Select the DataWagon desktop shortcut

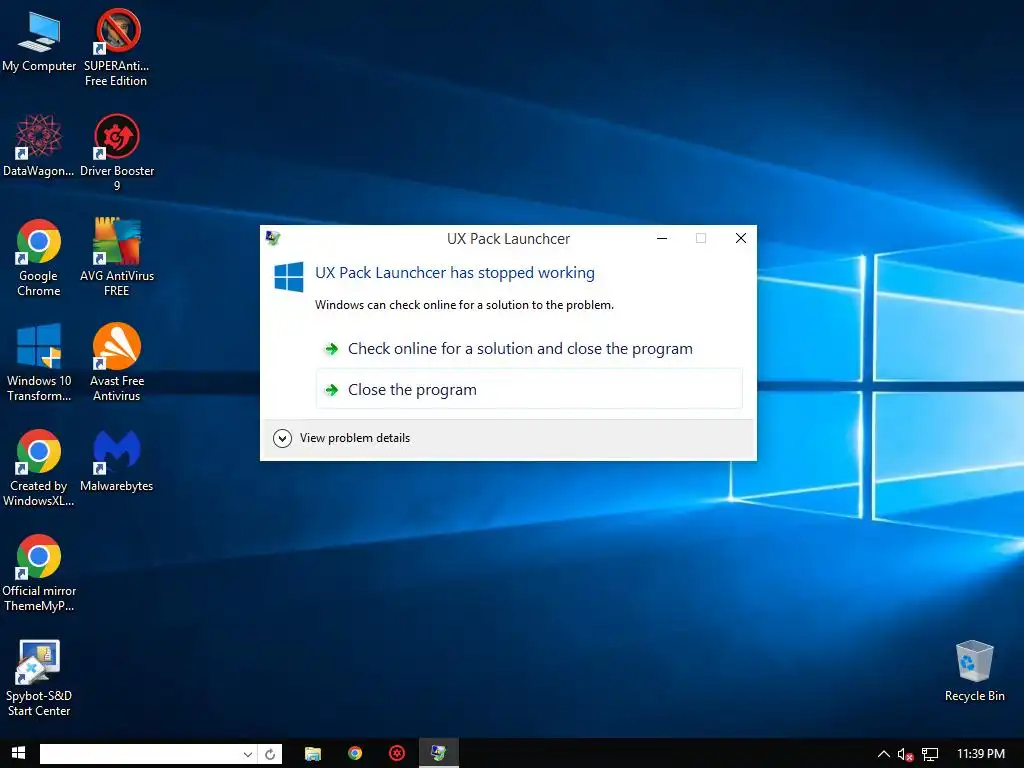[x=39, y=145]
